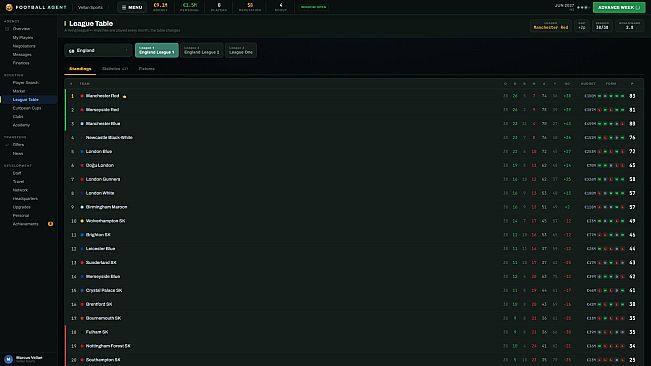Click the crown icon beside Manchester Red

125,96
